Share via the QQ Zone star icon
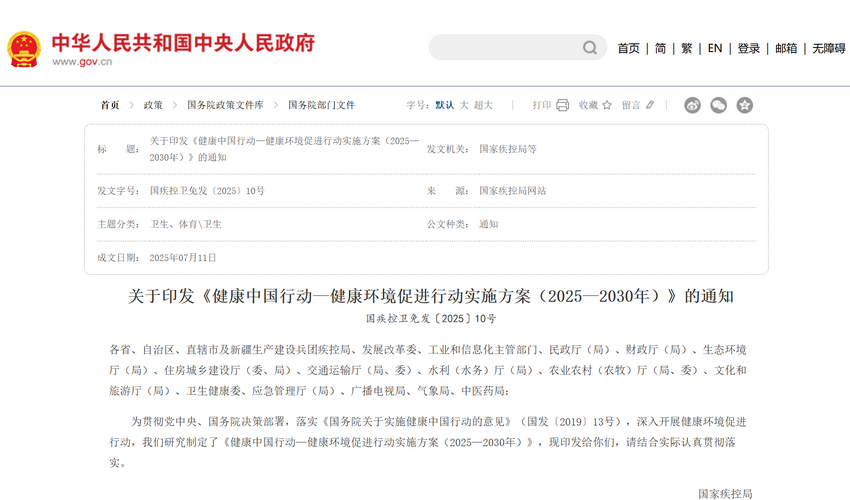 (x=744, y=105)
